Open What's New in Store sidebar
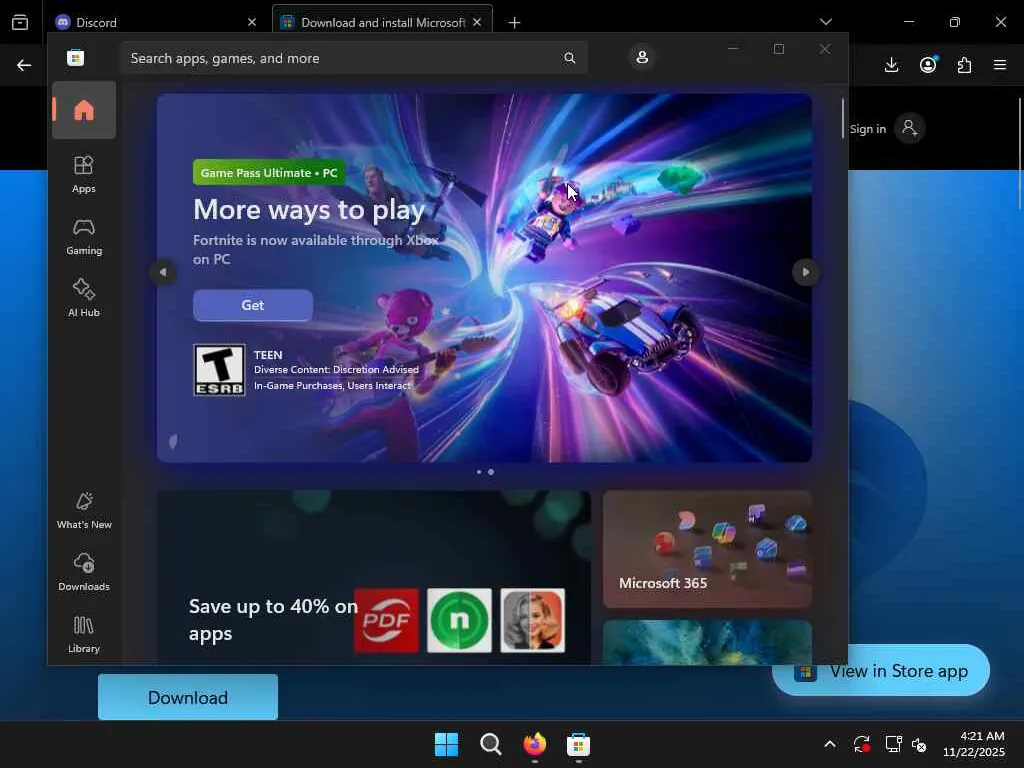Screen dimensions: 1024x768 click(84, 510)
